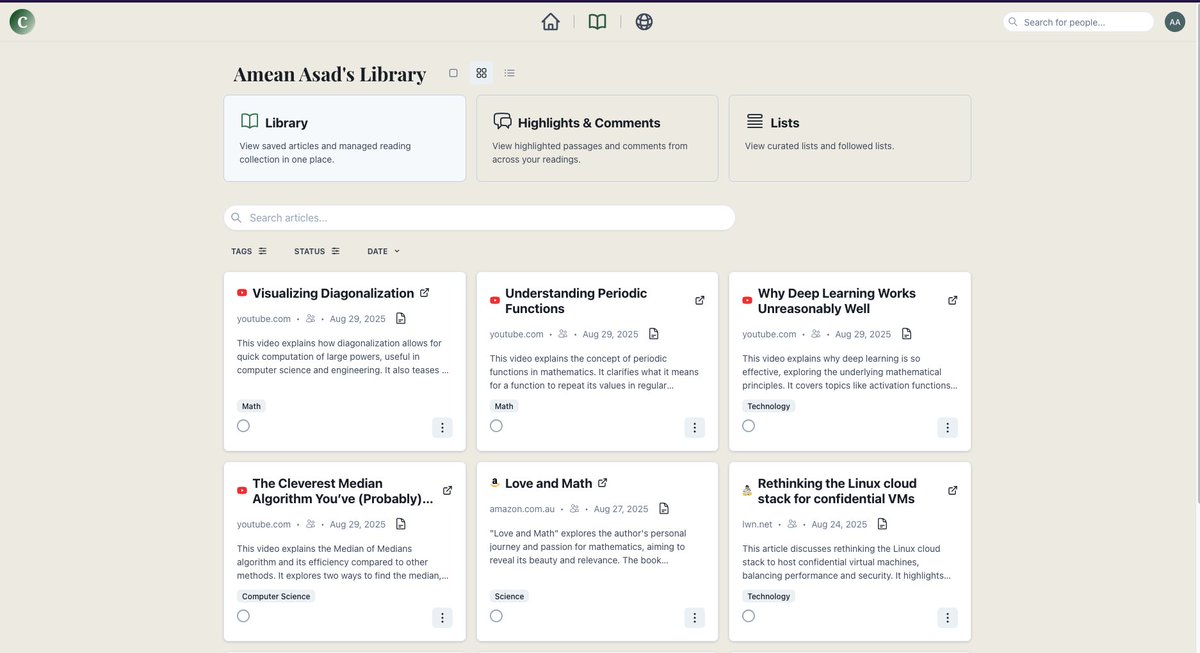Open external link for Rethinking the Linux cloud stack
Image resolution: width=1200 pixels, height=653 pixels.
click(x=953, y=491)
